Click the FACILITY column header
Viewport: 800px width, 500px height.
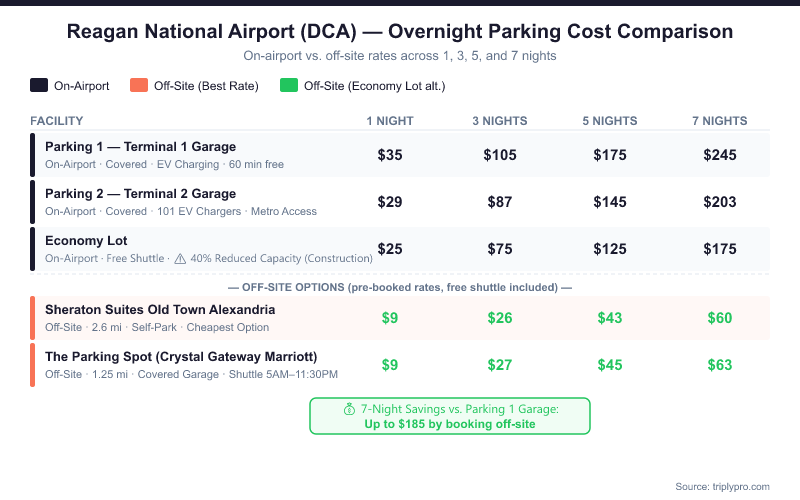57,121
